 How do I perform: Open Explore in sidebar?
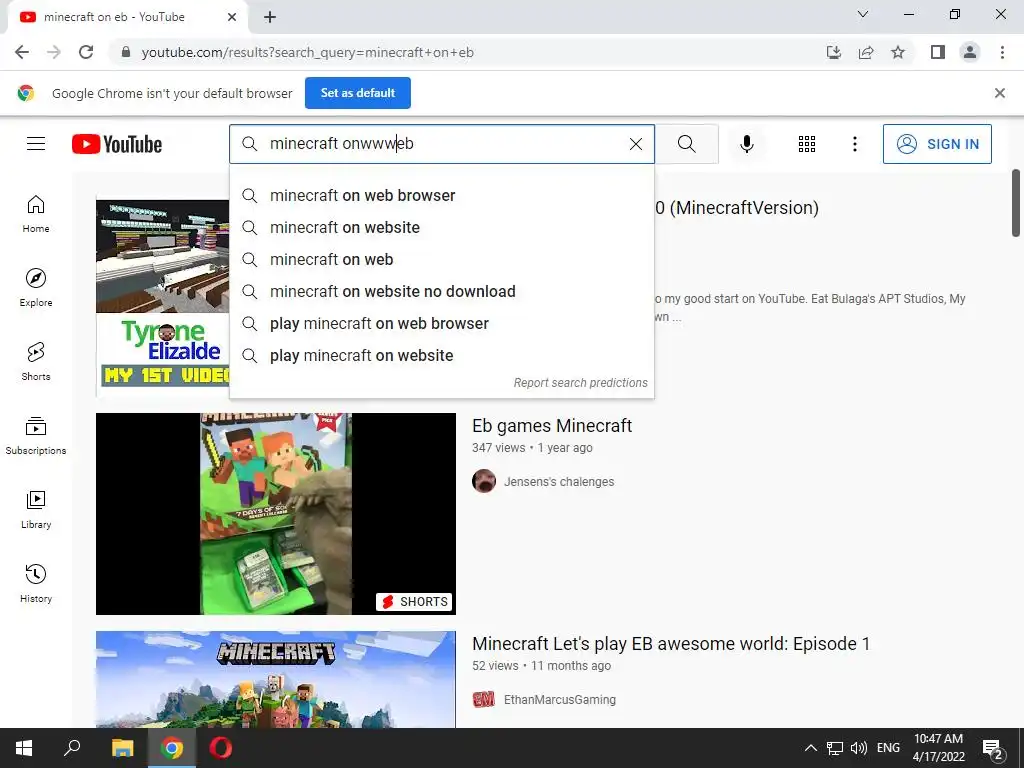point(36,287)
